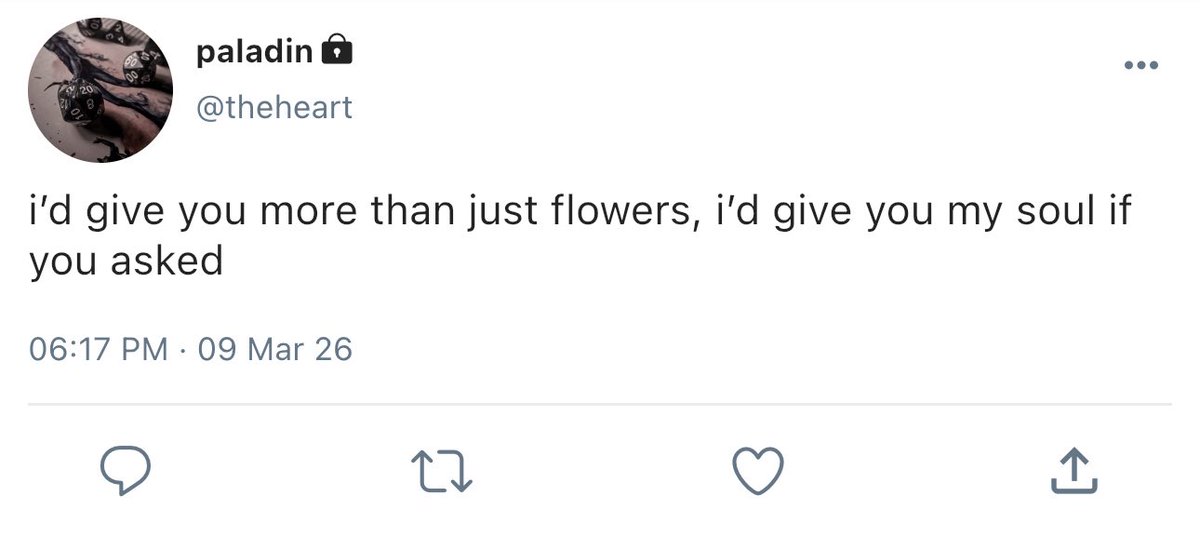Click the padlock protected-account icon

[337, 50]
